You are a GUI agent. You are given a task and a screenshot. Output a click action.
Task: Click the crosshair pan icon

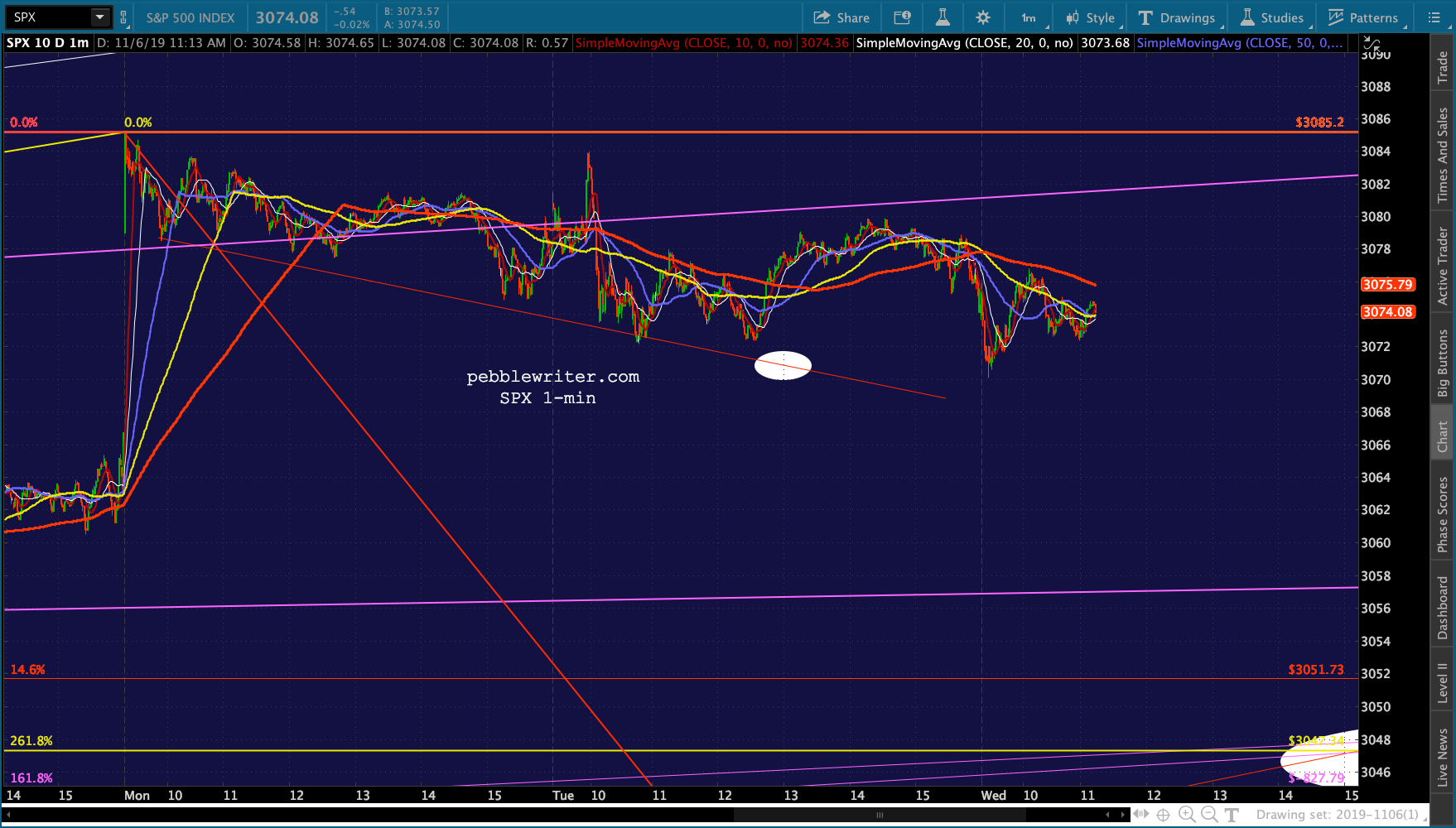(x=1163, y=815)
